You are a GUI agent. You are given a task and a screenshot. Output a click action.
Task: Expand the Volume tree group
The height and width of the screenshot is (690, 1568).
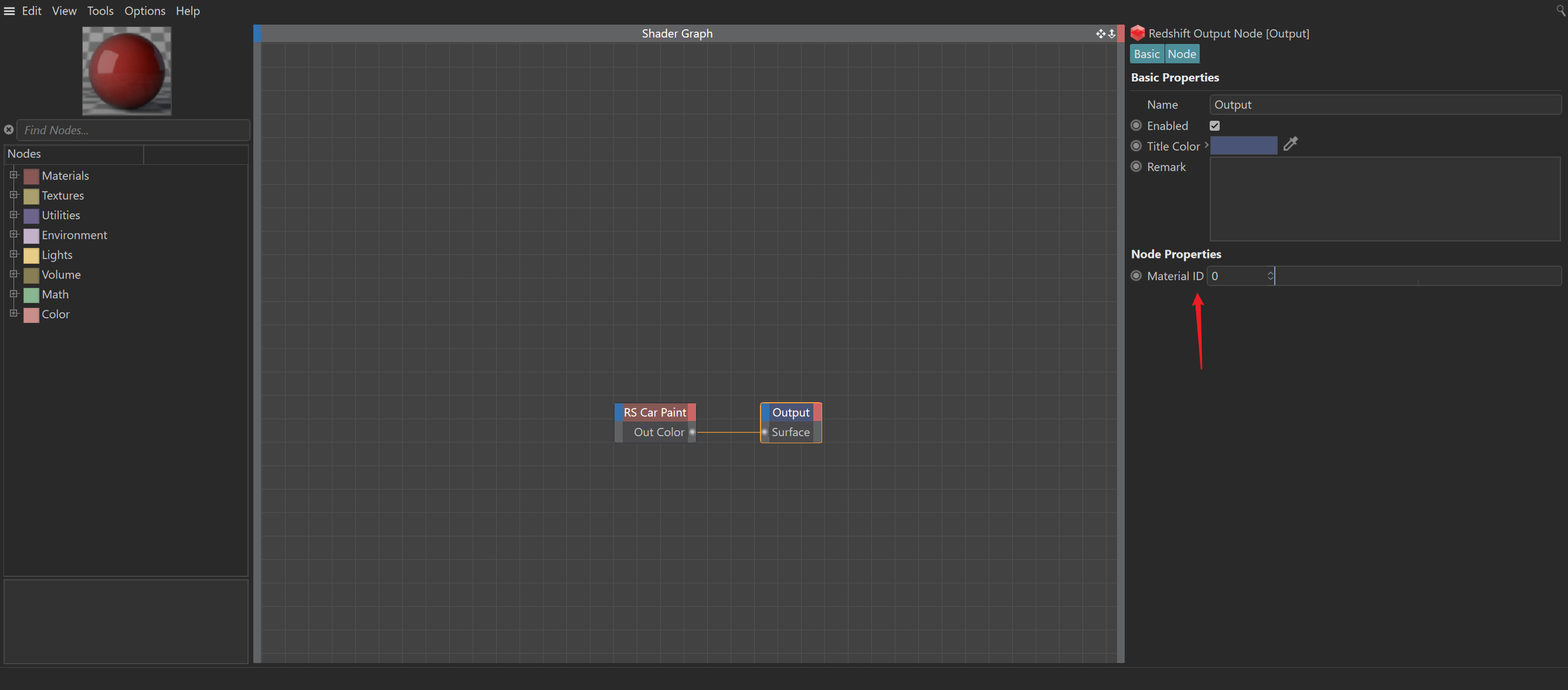(13, 274)
